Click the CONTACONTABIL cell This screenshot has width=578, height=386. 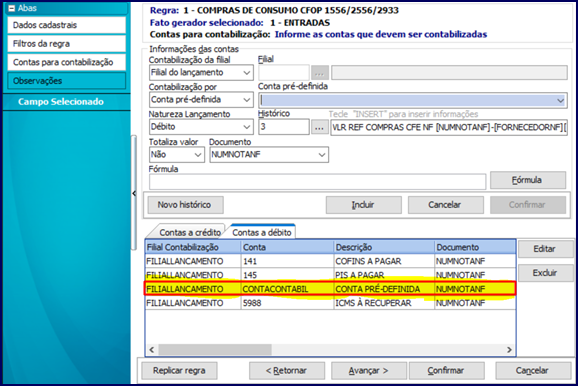288,289
